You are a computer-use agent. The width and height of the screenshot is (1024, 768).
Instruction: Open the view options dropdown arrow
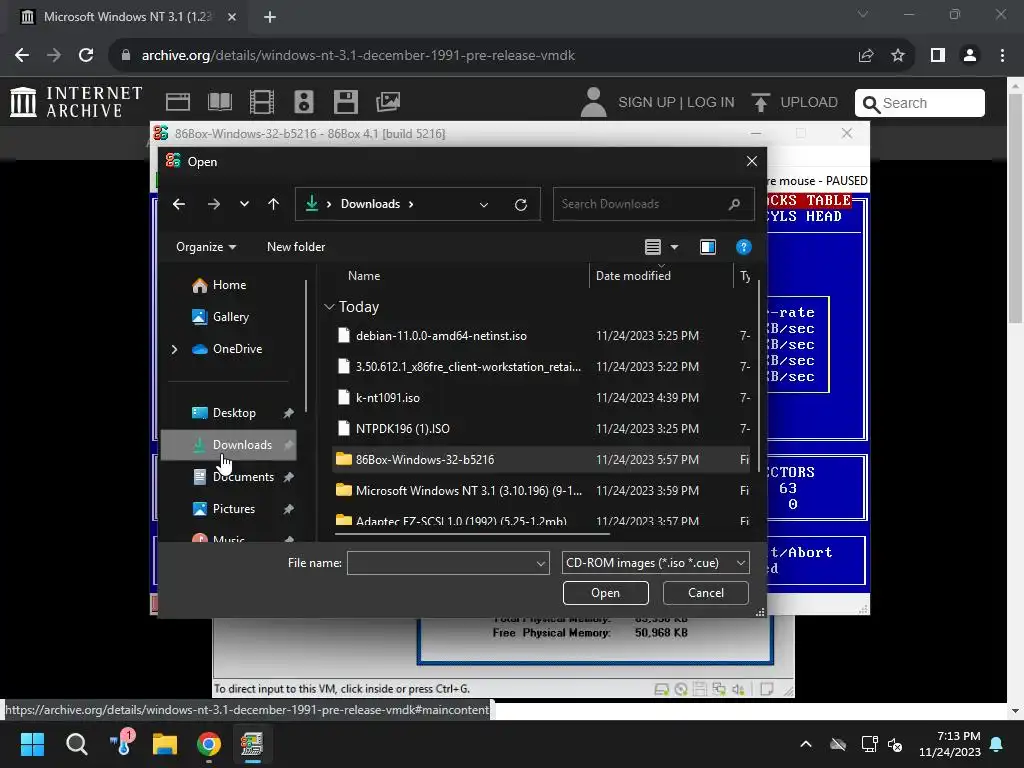(x=675, y=247)
